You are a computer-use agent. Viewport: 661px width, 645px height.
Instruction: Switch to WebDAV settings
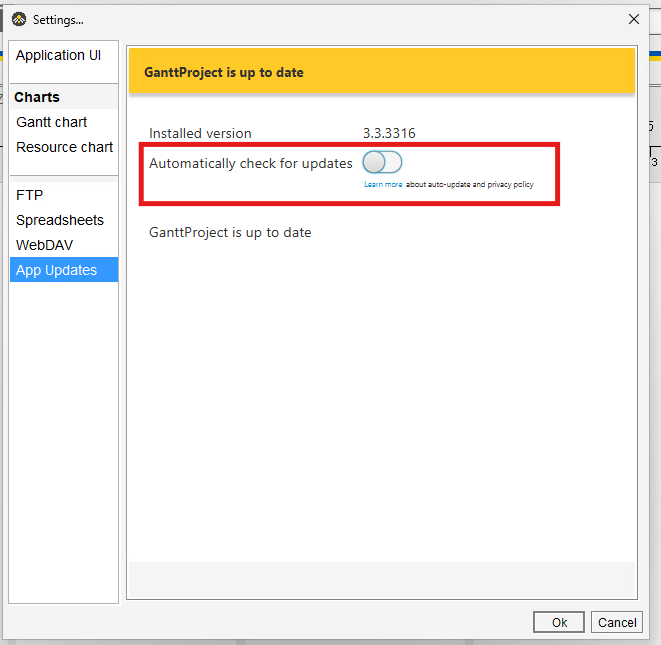pos(44,245)
